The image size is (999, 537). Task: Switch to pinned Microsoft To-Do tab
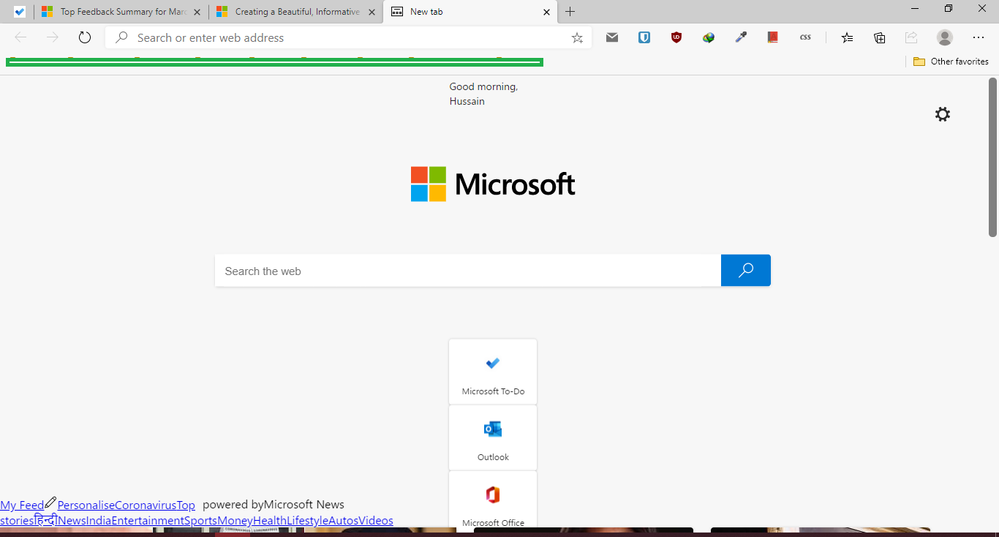19,11
